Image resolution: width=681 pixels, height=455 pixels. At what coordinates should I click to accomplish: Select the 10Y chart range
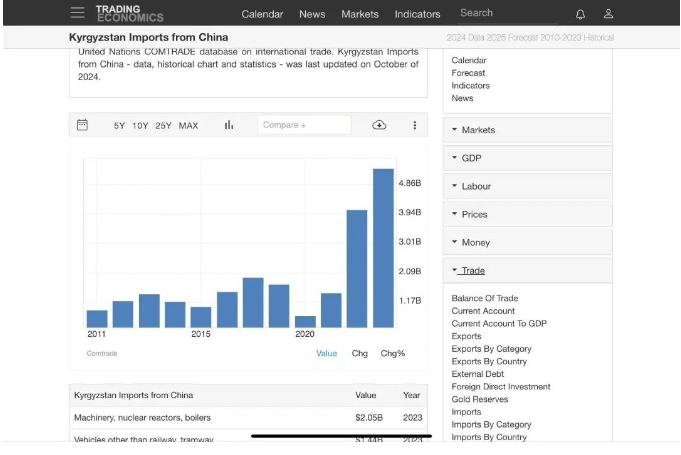click(x=140, y=125)
